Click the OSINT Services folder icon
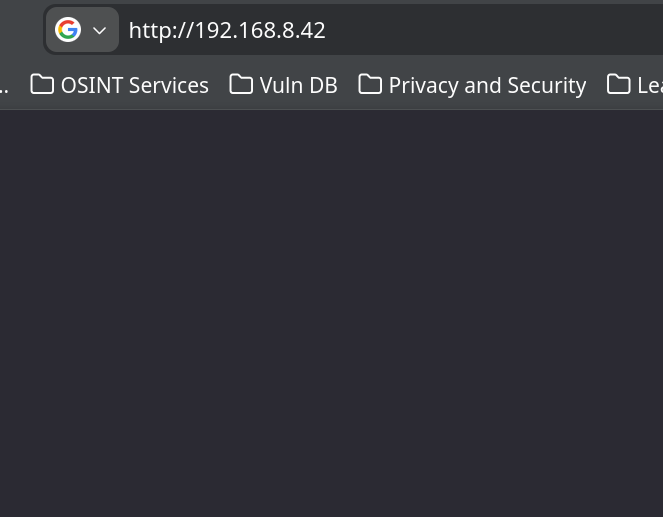This screenshot has height=517, width=663. 42,85
